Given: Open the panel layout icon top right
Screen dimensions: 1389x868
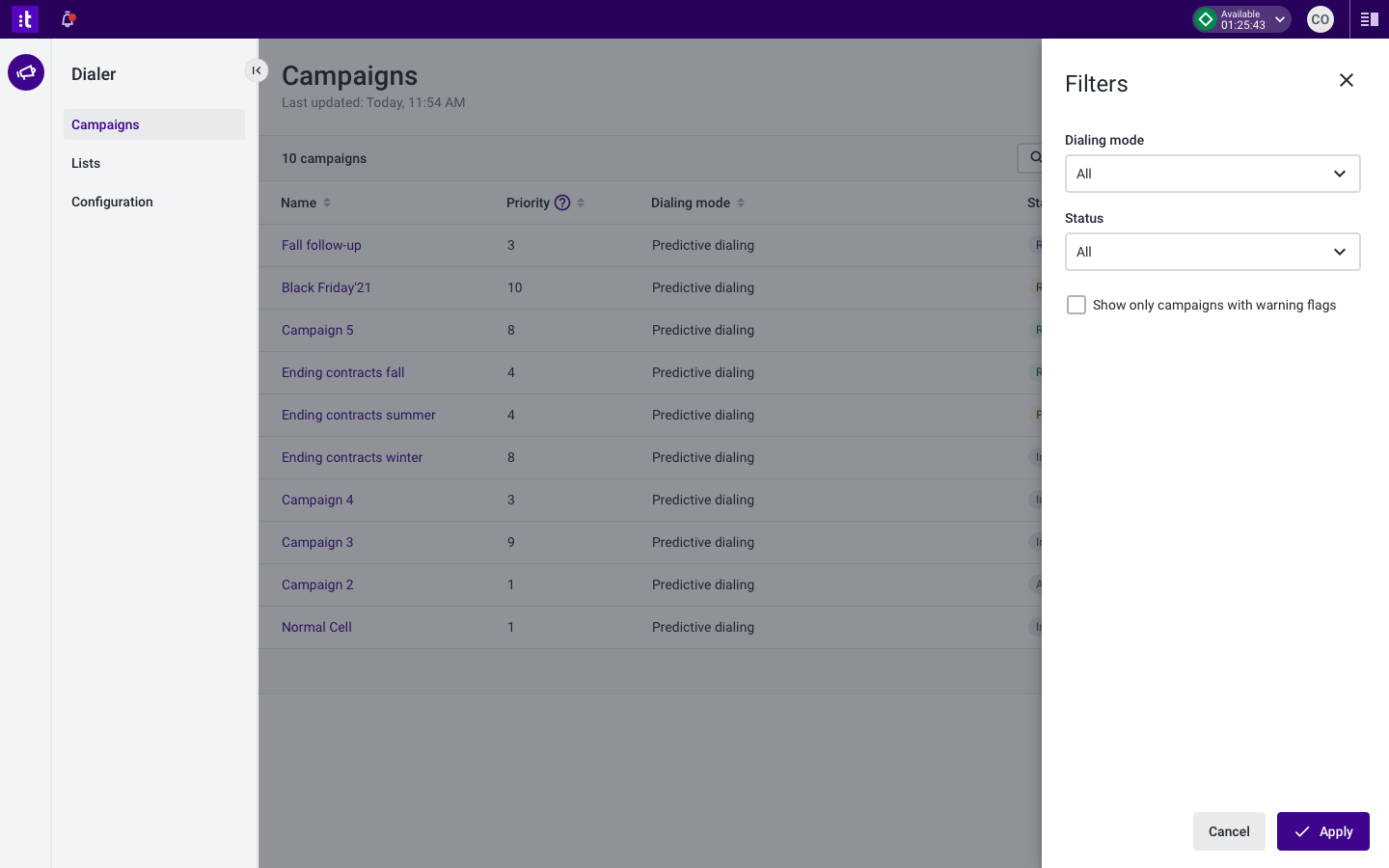Looking at the screenshot, I should [1369, 19].
